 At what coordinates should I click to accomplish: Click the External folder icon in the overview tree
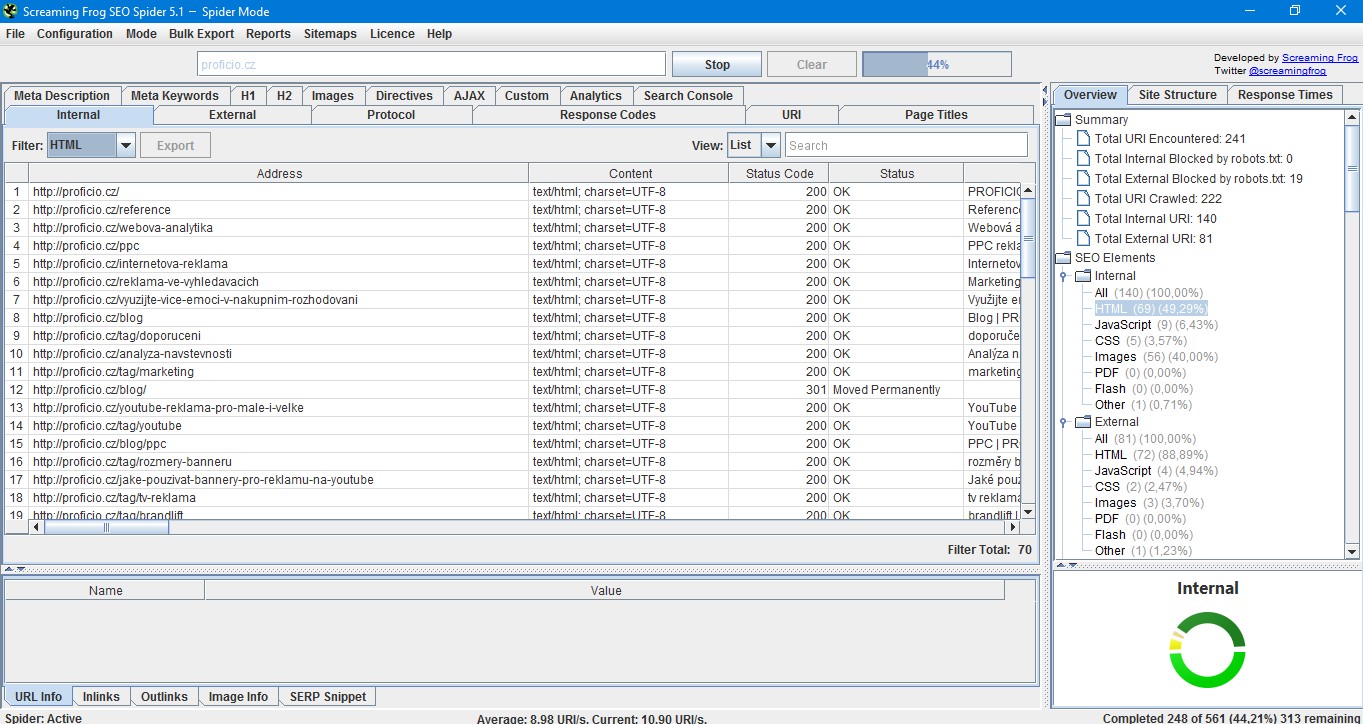[1083, 422]
